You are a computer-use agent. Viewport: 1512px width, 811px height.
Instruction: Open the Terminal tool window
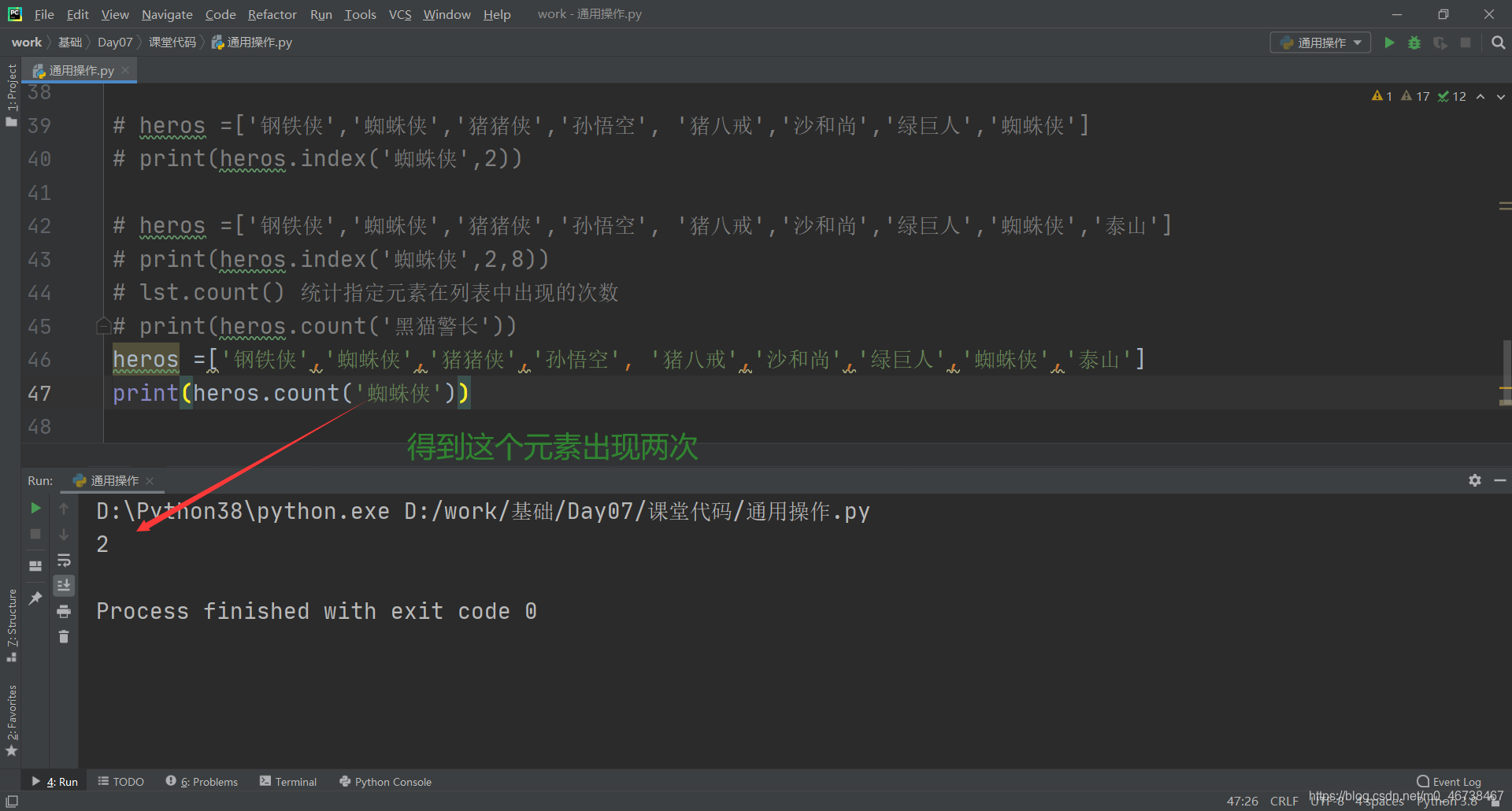(x=288, y=782)
